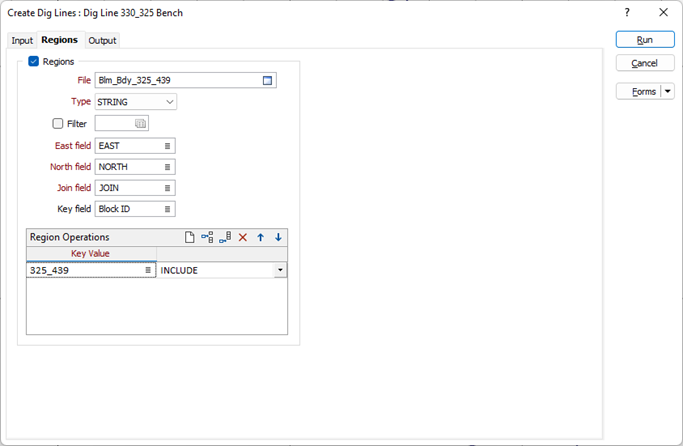This screenshot has height=446, width=683.
Task: Switch to the Input tab
Action: tap(22, 41)
